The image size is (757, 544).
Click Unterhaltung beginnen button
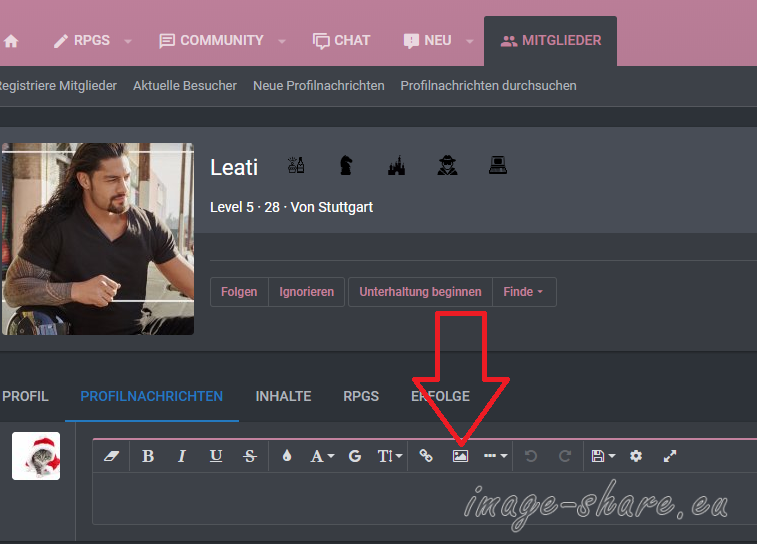pos(420,292)
